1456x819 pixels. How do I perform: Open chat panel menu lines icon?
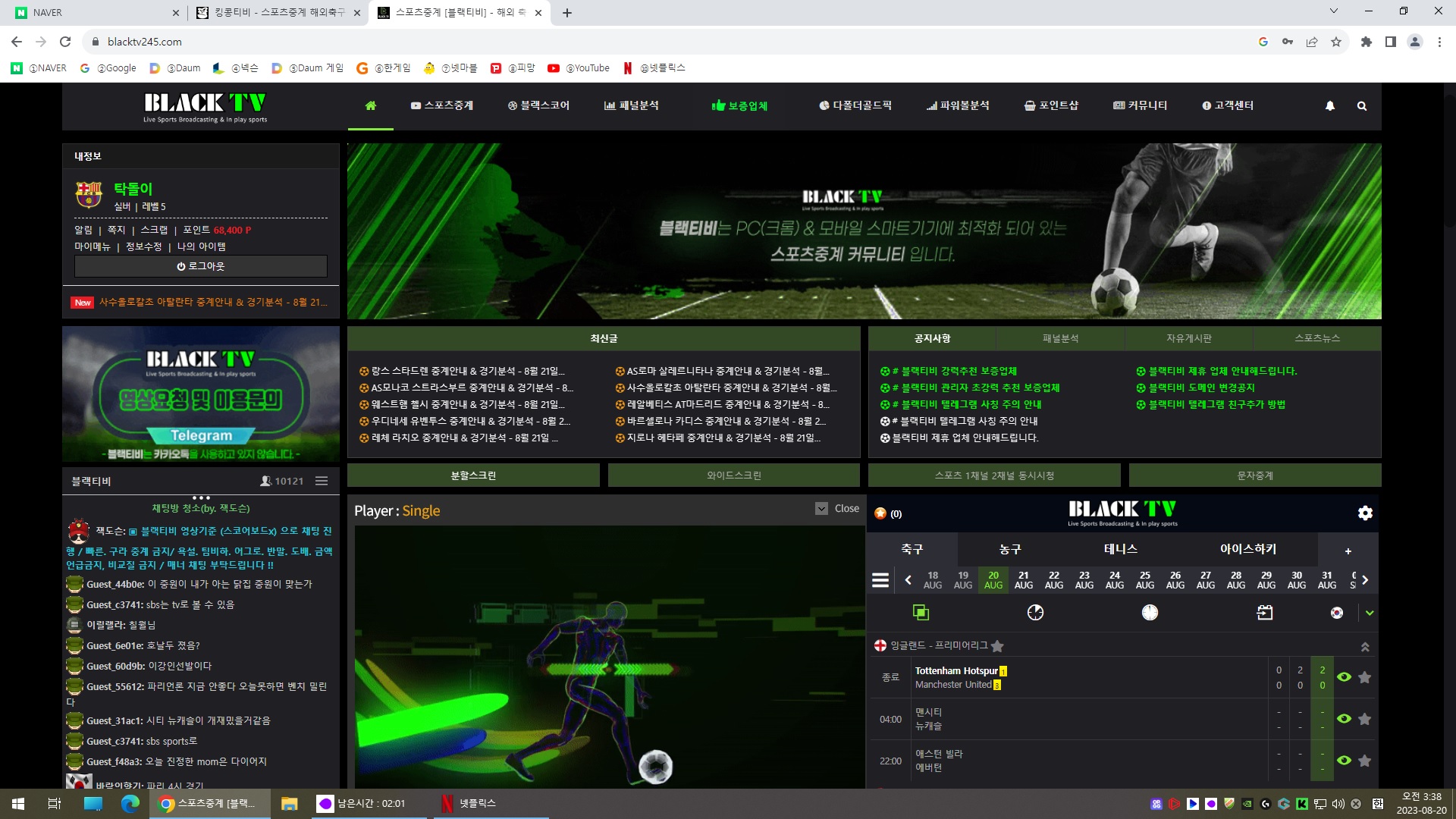[x=322, y=481]
